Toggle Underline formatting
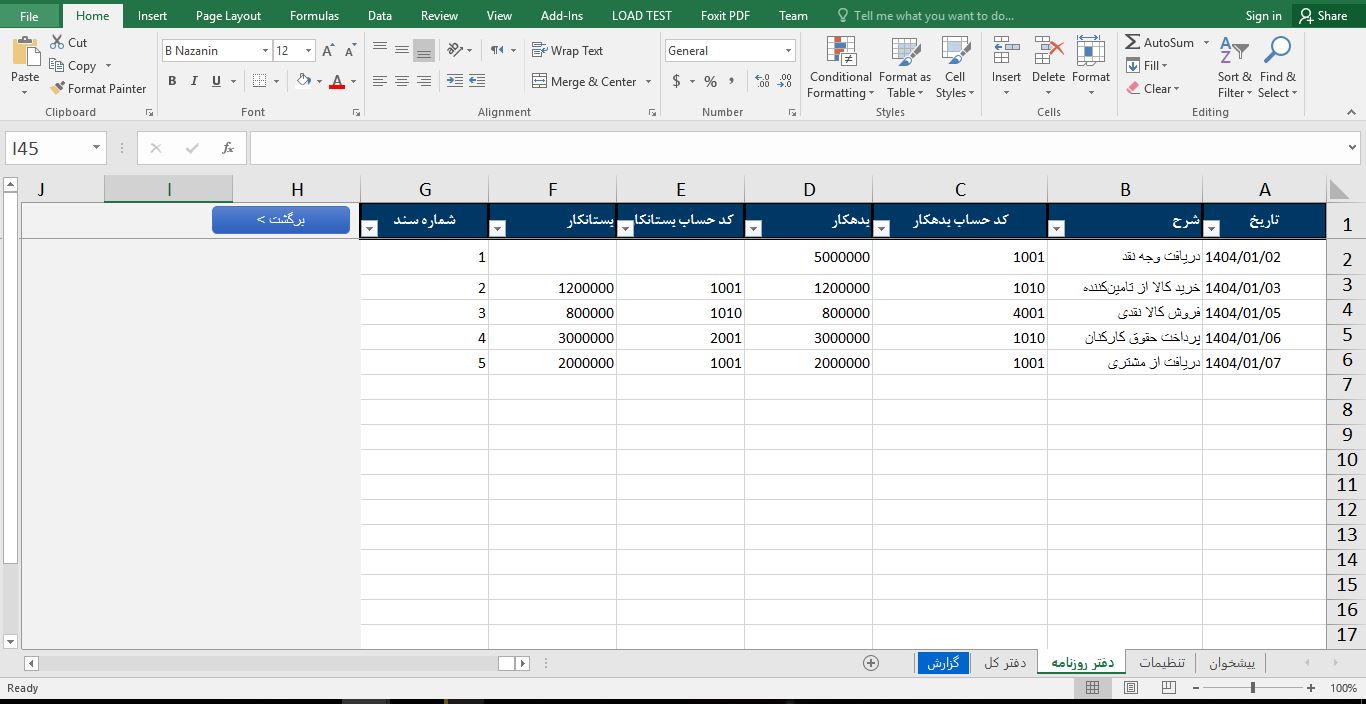 216,81
